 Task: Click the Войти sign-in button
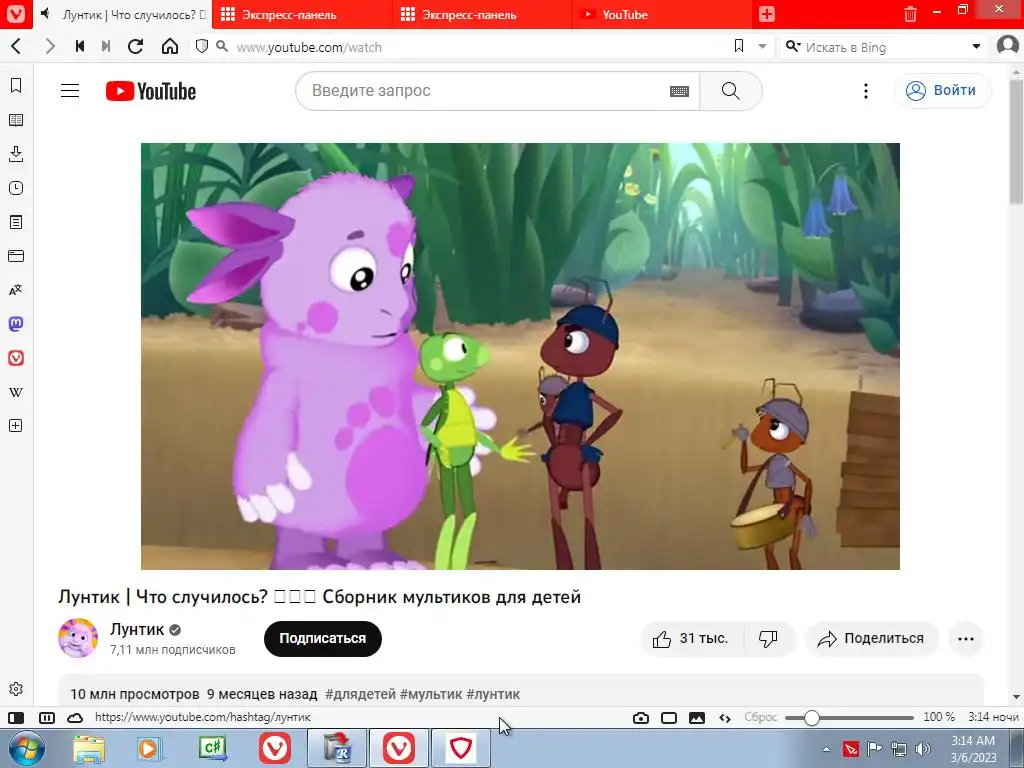click(942, 91)
